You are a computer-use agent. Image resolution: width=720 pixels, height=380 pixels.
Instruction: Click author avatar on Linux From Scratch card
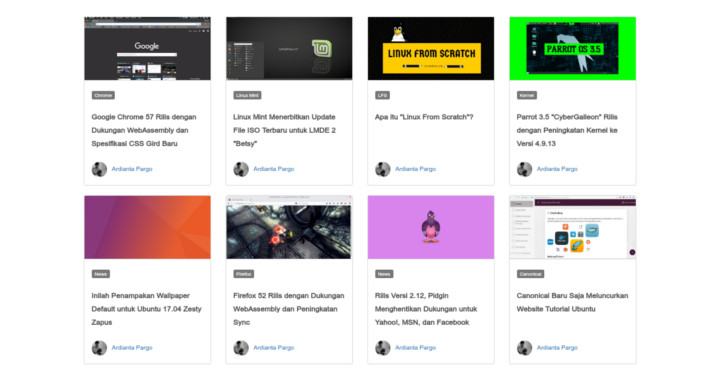click(382, 169)
